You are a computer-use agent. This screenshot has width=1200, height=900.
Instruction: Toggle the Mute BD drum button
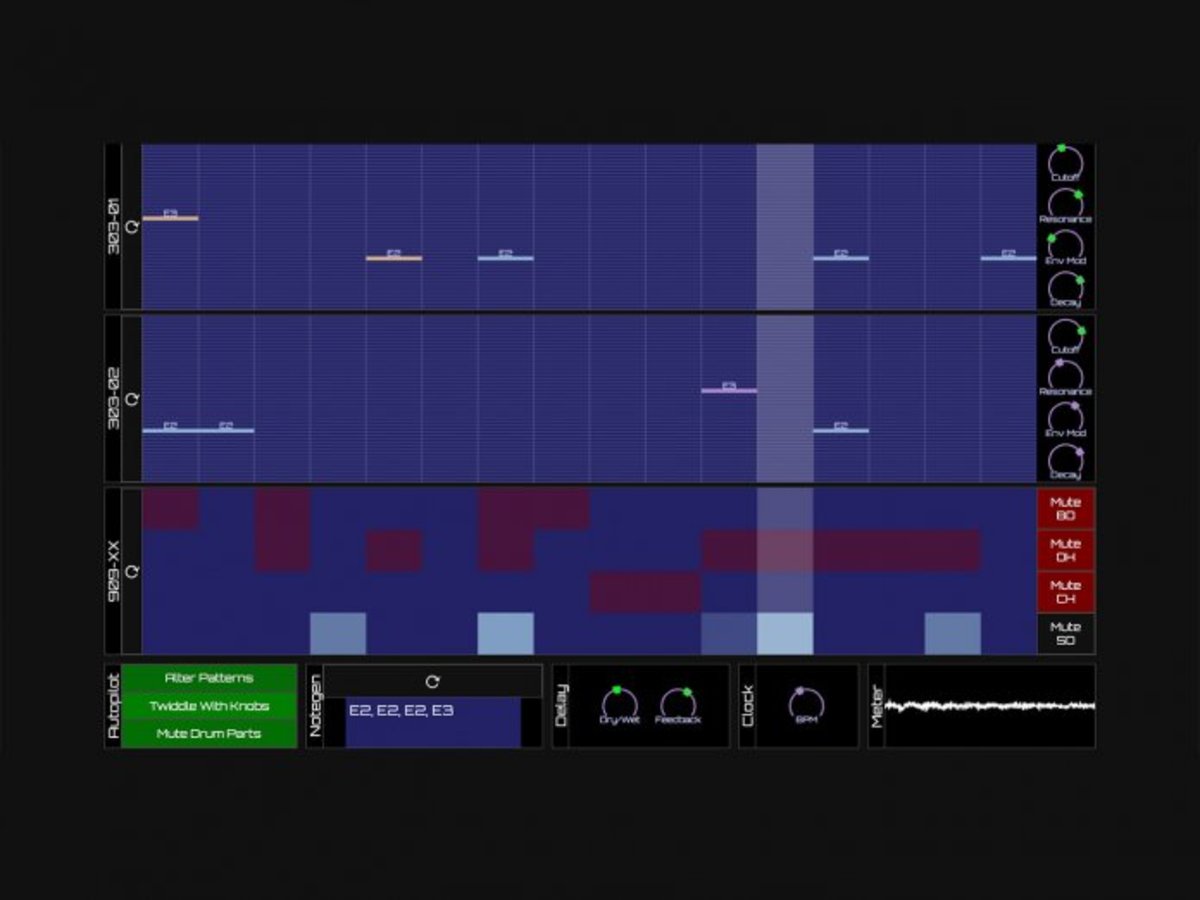tap(1065, 509)
